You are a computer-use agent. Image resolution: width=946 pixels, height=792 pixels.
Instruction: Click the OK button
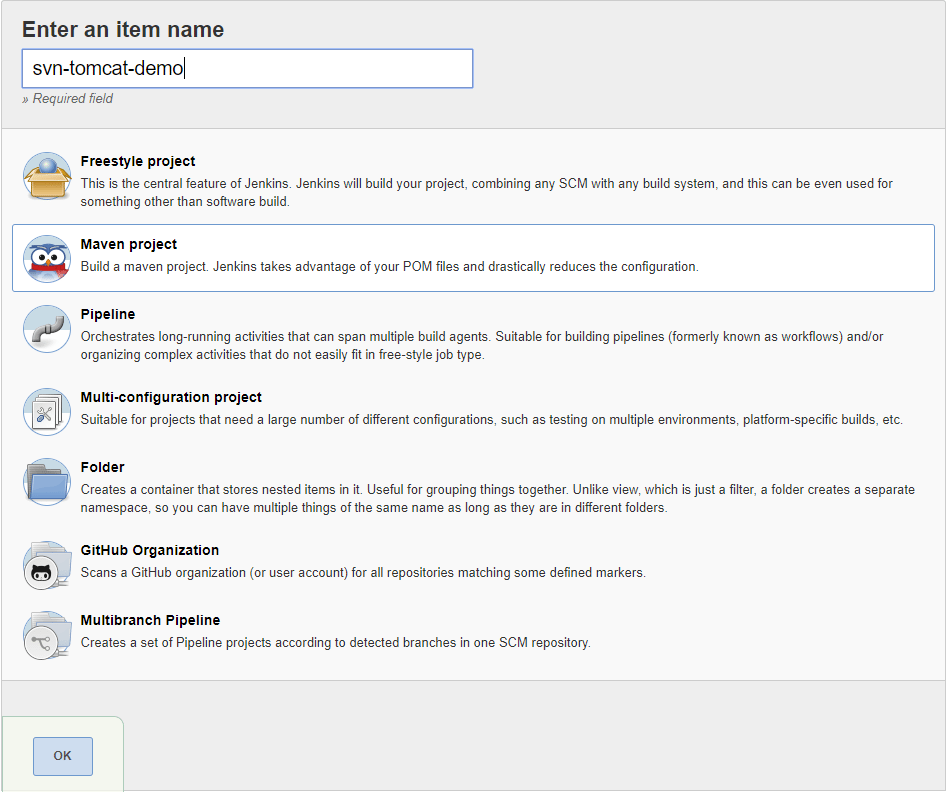[x=63, y=756]
